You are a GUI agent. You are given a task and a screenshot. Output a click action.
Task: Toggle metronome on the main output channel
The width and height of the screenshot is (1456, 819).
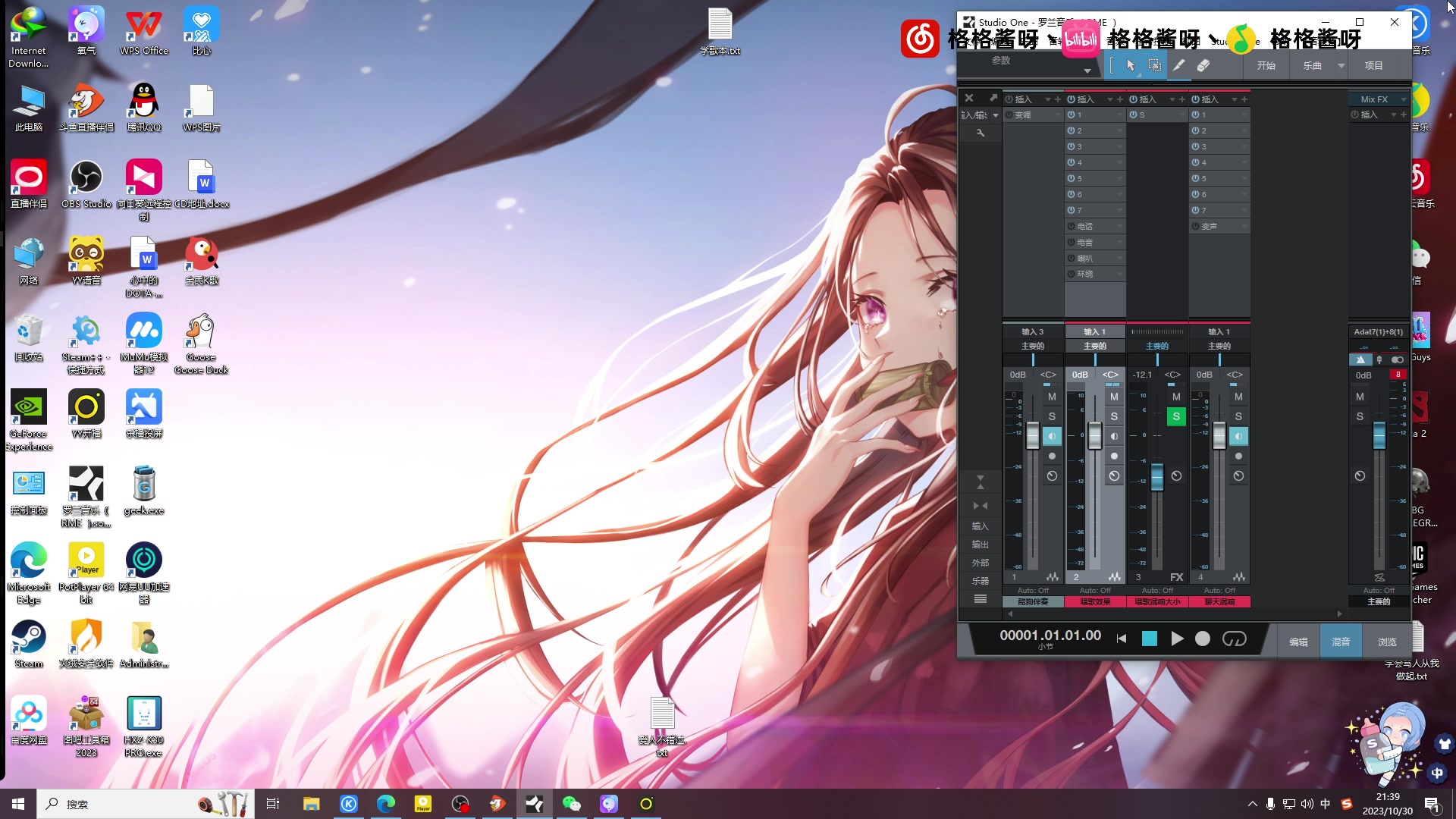[1360, 359]
